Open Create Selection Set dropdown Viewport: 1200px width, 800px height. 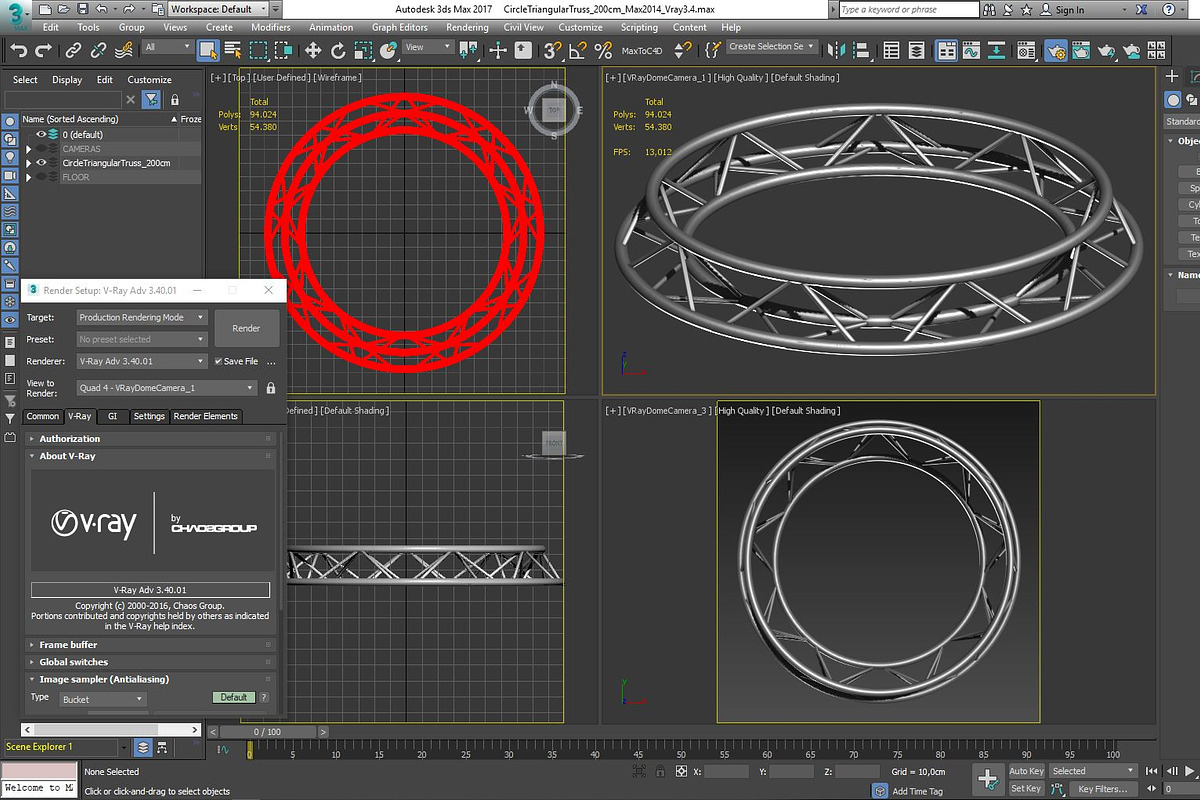pyautogui.click(x=771, y=47)
